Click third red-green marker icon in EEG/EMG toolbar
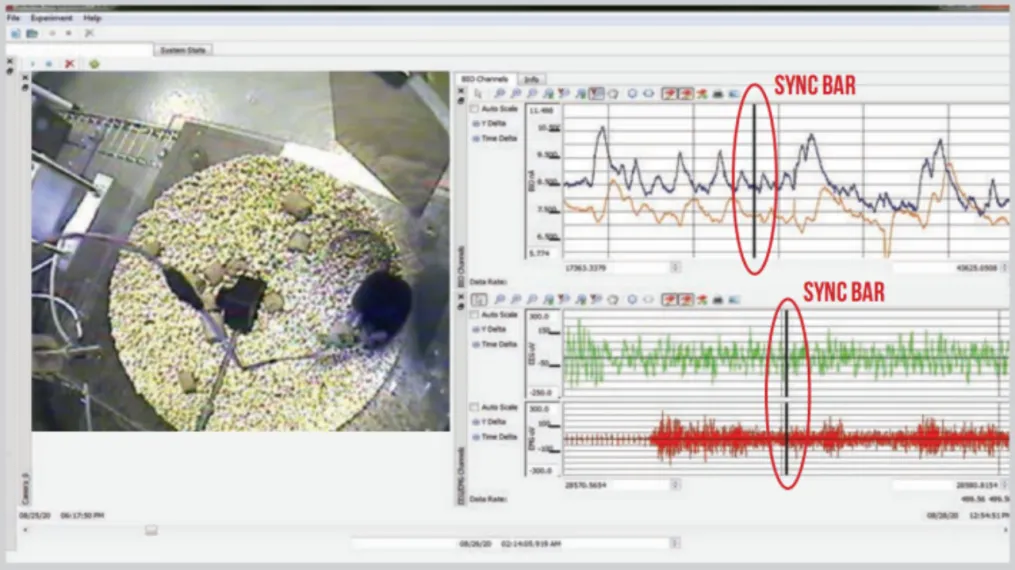 click(702, 300)
